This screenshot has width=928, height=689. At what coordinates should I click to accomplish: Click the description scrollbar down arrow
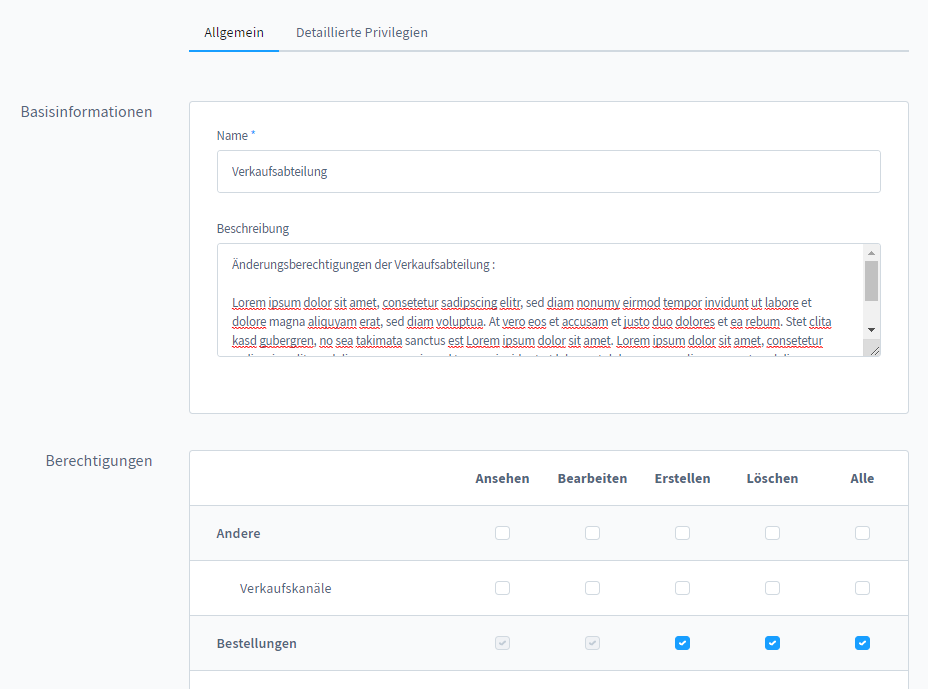pos(871,329)
